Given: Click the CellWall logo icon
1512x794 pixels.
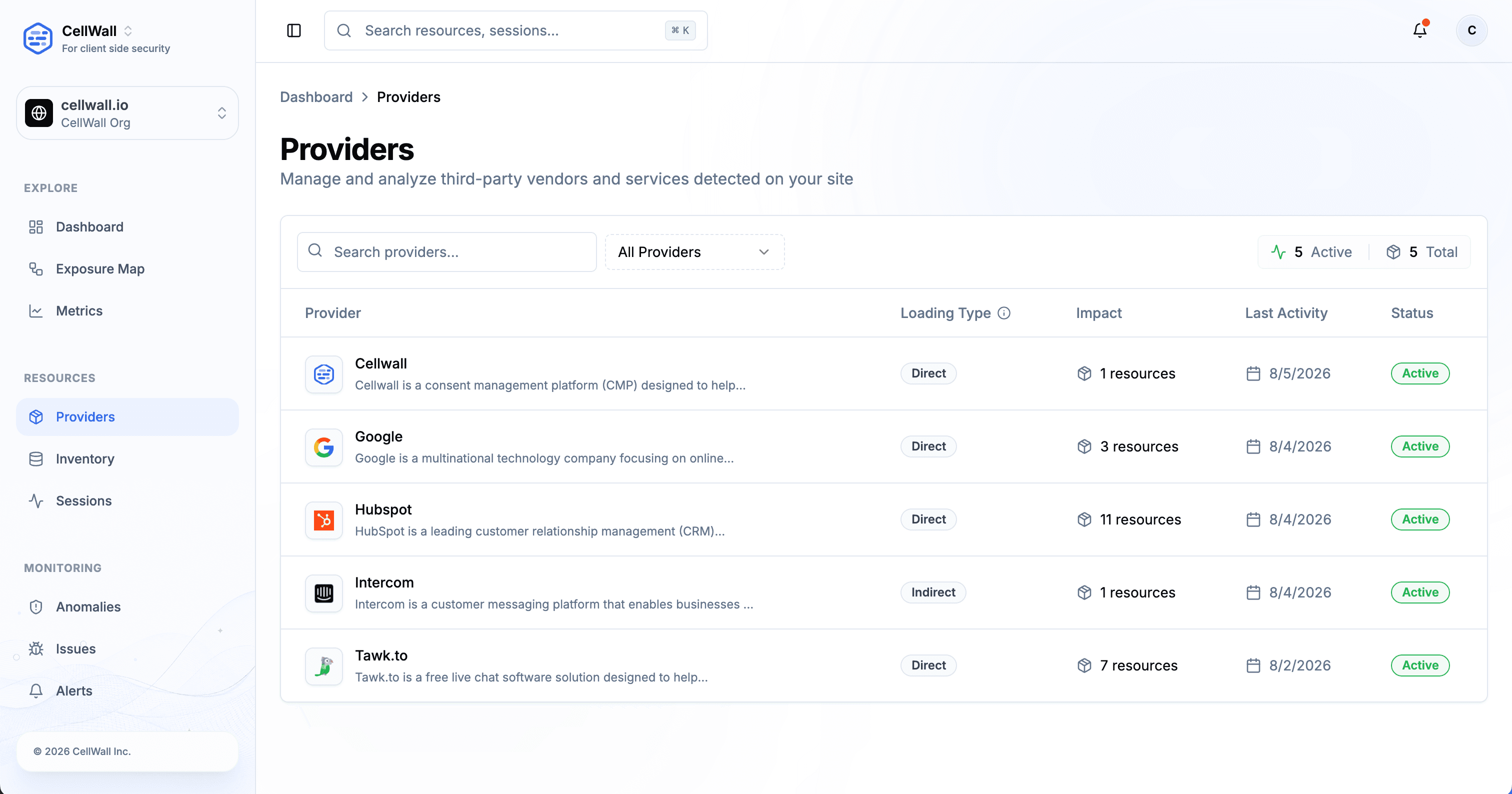Looking at the screenshot, I should click(37, 38).
